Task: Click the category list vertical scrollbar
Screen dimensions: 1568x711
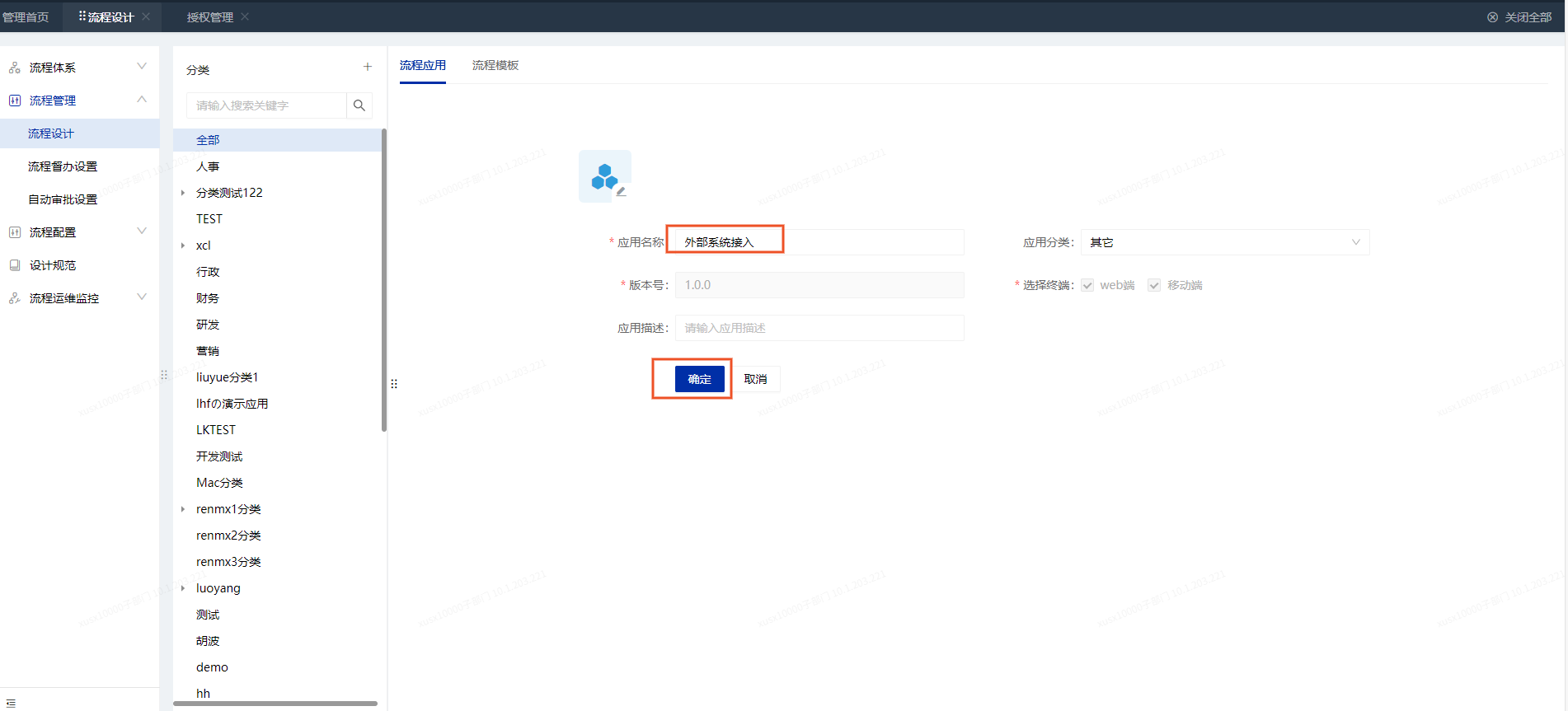Action: tap(384, 280)
